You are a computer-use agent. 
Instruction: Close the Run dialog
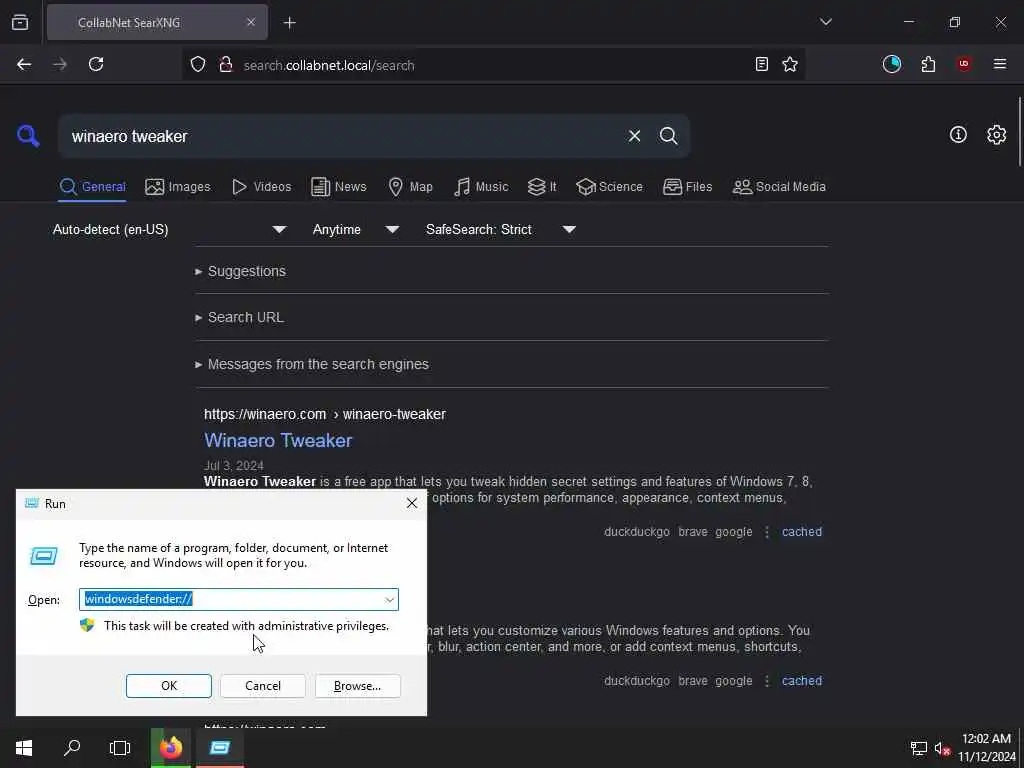tap(411, 503)
